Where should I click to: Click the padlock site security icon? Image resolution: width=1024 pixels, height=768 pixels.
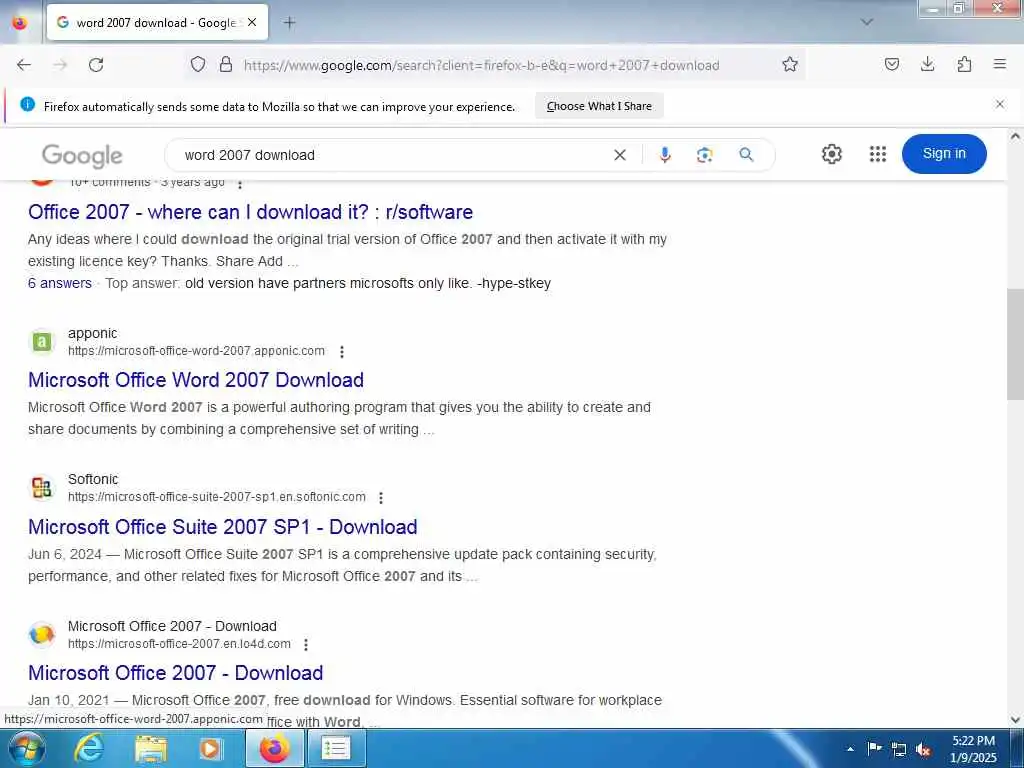coord(226,64)
